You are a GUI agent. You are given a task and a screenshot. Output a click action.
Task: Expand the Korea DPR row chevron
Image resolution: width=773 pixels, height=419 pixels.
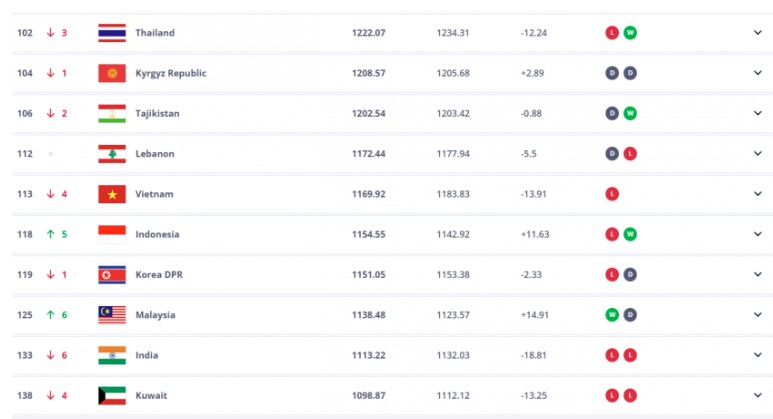pos(758,275)
